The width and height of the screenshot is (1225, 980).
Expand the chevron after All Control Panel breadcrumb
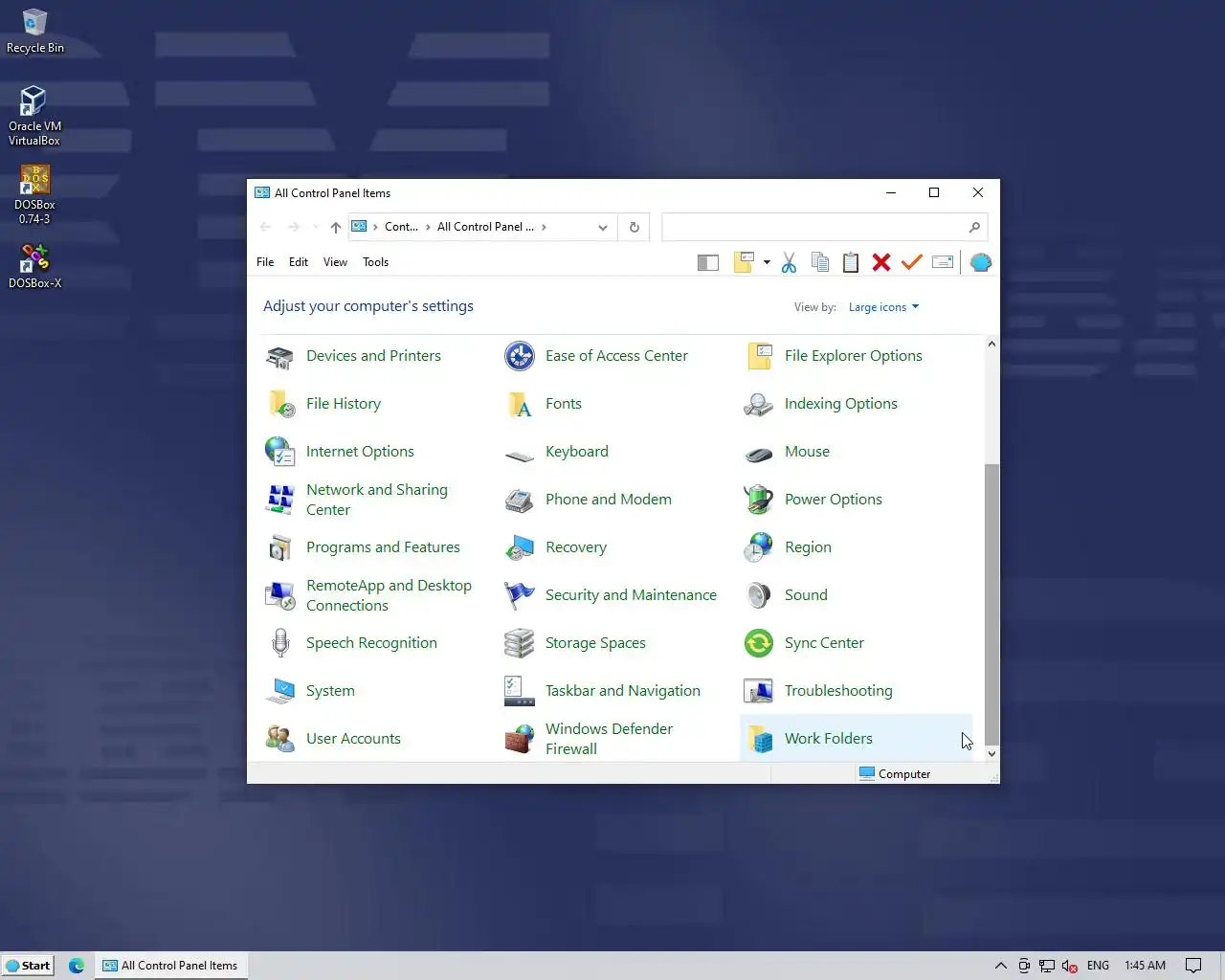545,228
